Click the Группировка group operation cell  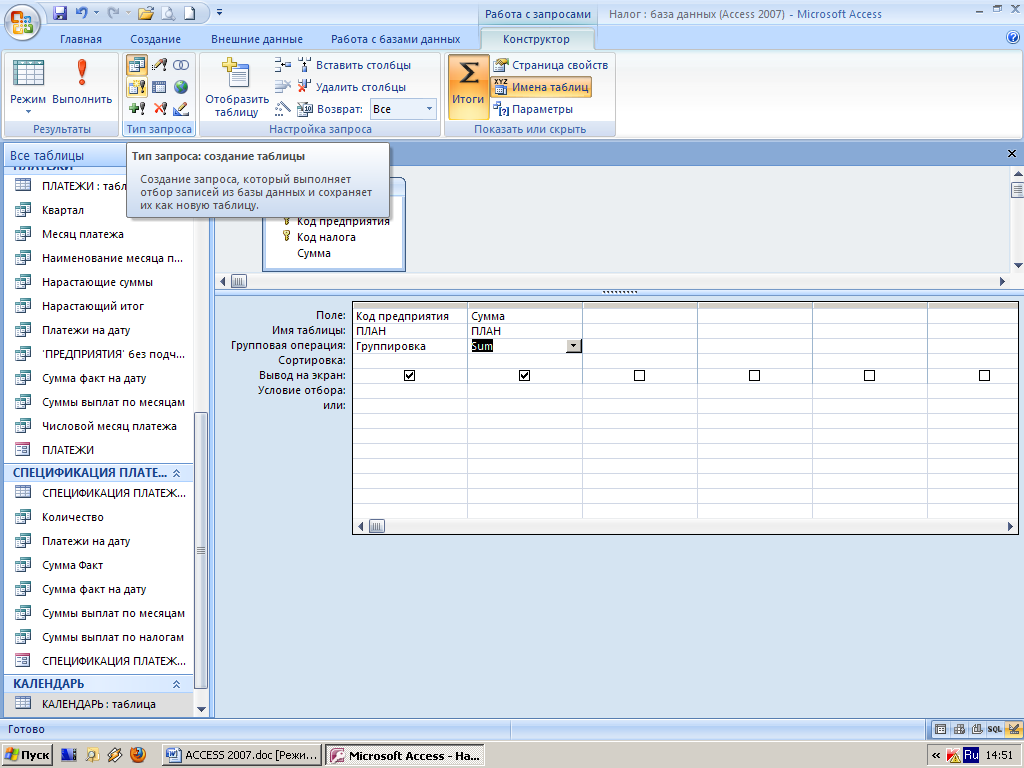(x=410, y=346)
